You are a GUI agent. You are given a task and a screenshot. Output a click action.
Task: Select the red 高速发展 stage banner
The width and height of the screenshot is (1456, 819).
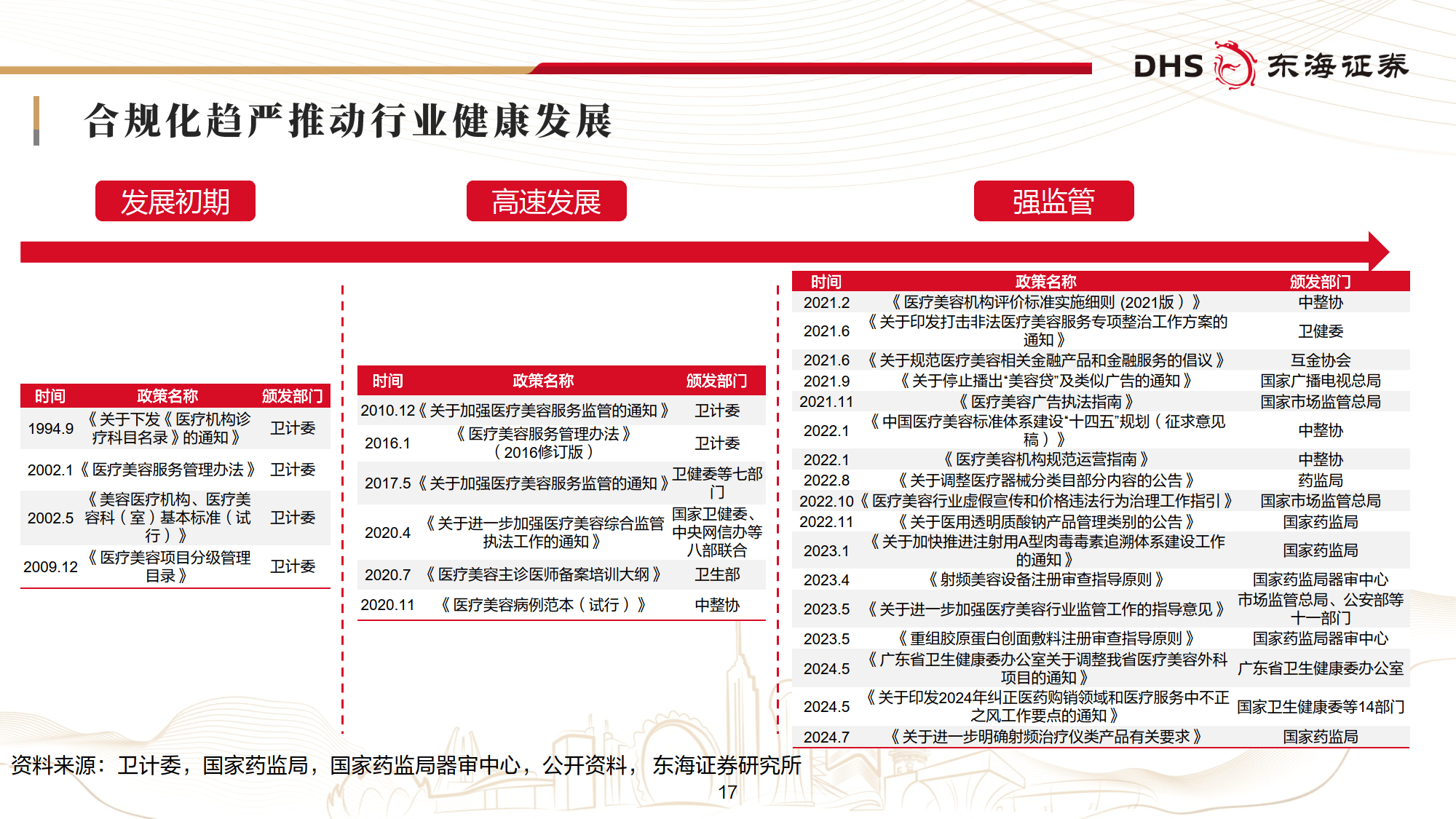click(545, 201)
